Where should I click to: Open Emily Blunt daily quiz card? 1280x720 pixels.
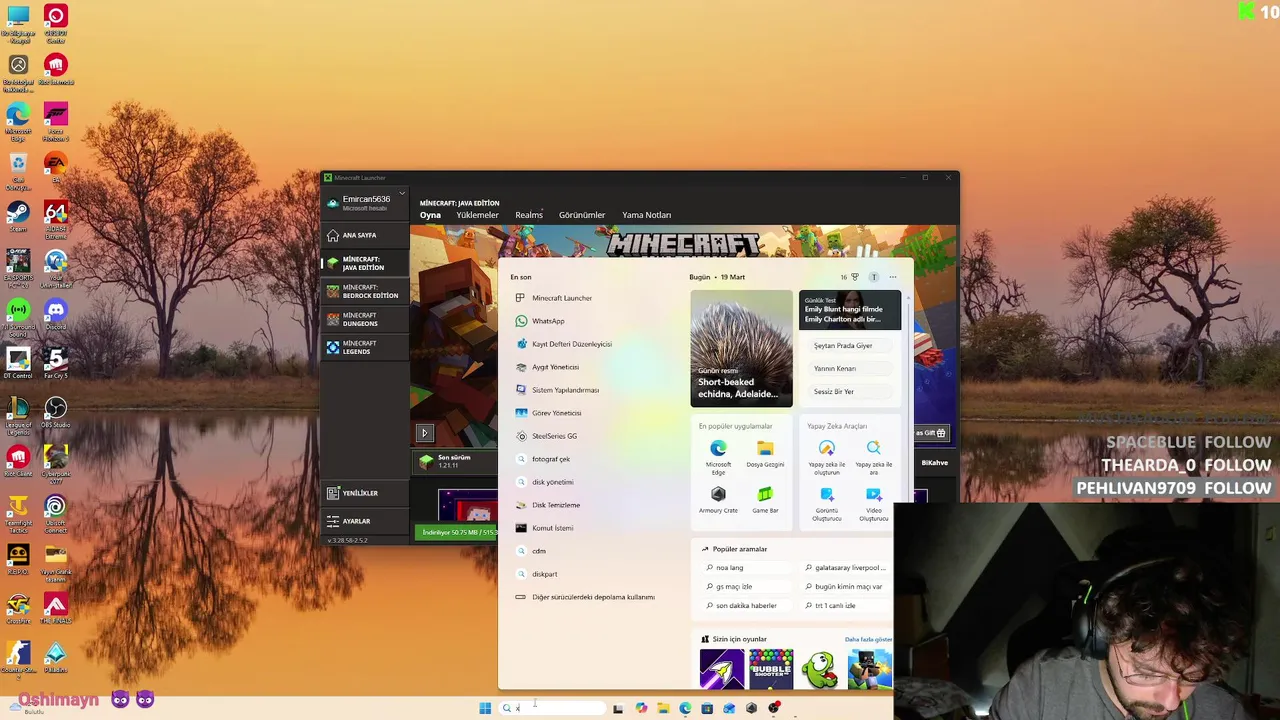point(850,310)
